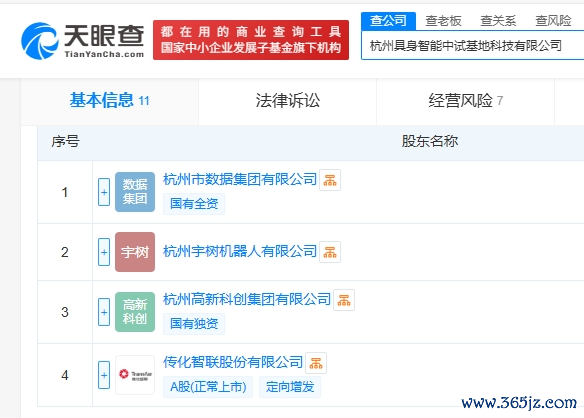Click the 高新科创 company avatar
Viewport: 584px width, 418px height.
tap(135, 312)
